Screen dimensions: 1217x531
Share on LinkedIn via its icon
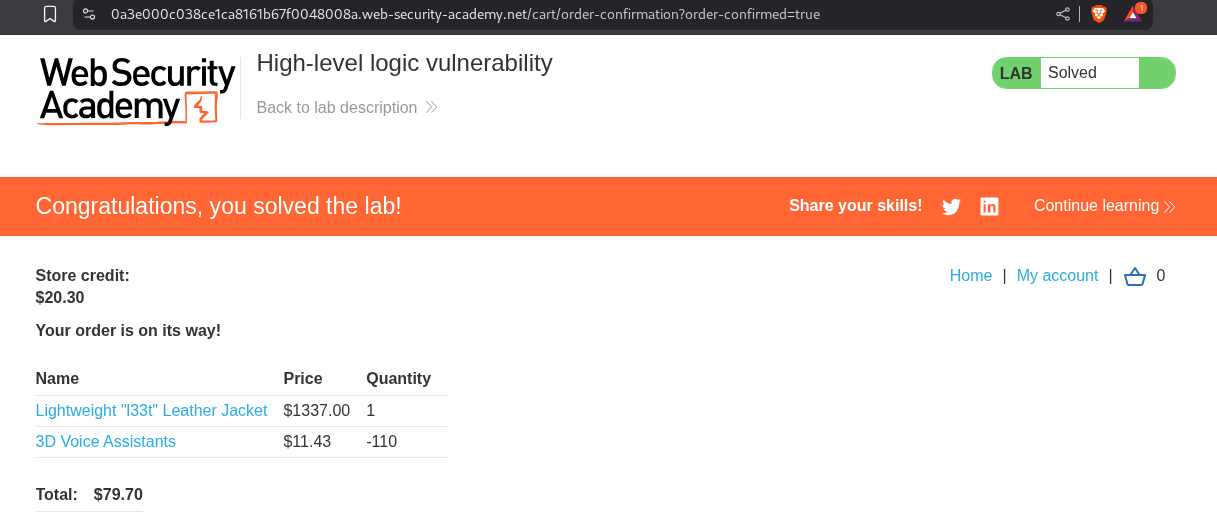[x=989, y=207]
